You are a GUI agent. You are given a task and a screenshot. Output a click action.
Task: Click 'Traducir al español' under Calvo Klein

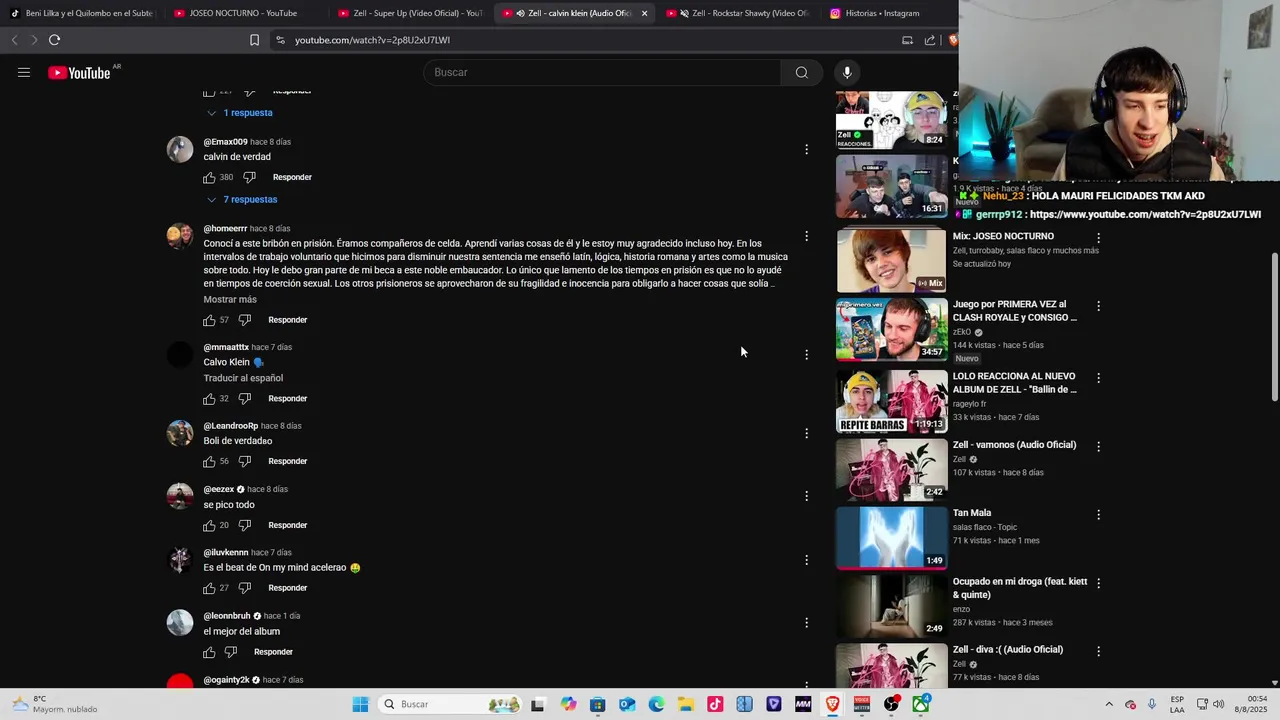tap(243, 378)
